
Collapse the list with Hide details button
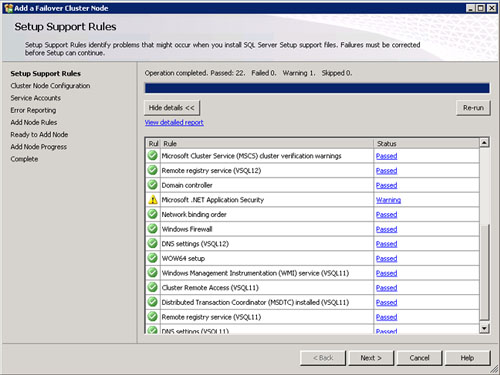click(x=172, y=108)
